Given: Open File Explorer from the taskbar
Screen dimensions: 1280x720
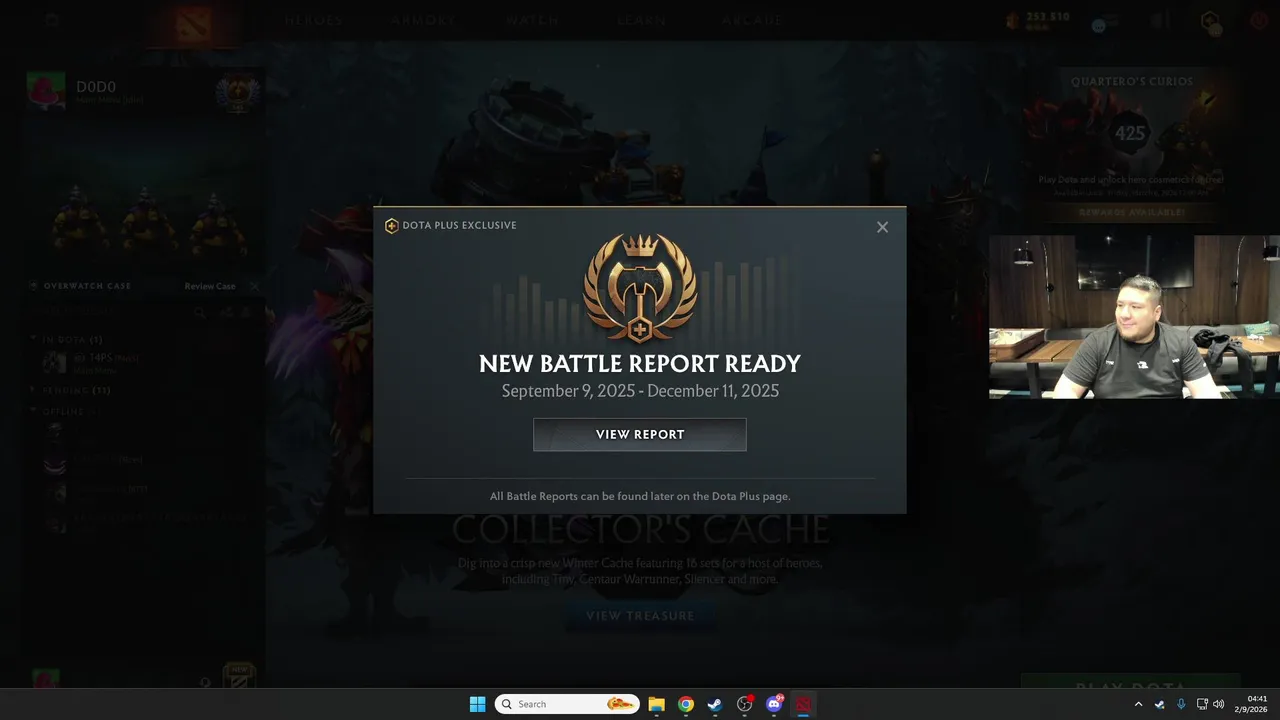Looking at the screenshot, I should 656,704.
